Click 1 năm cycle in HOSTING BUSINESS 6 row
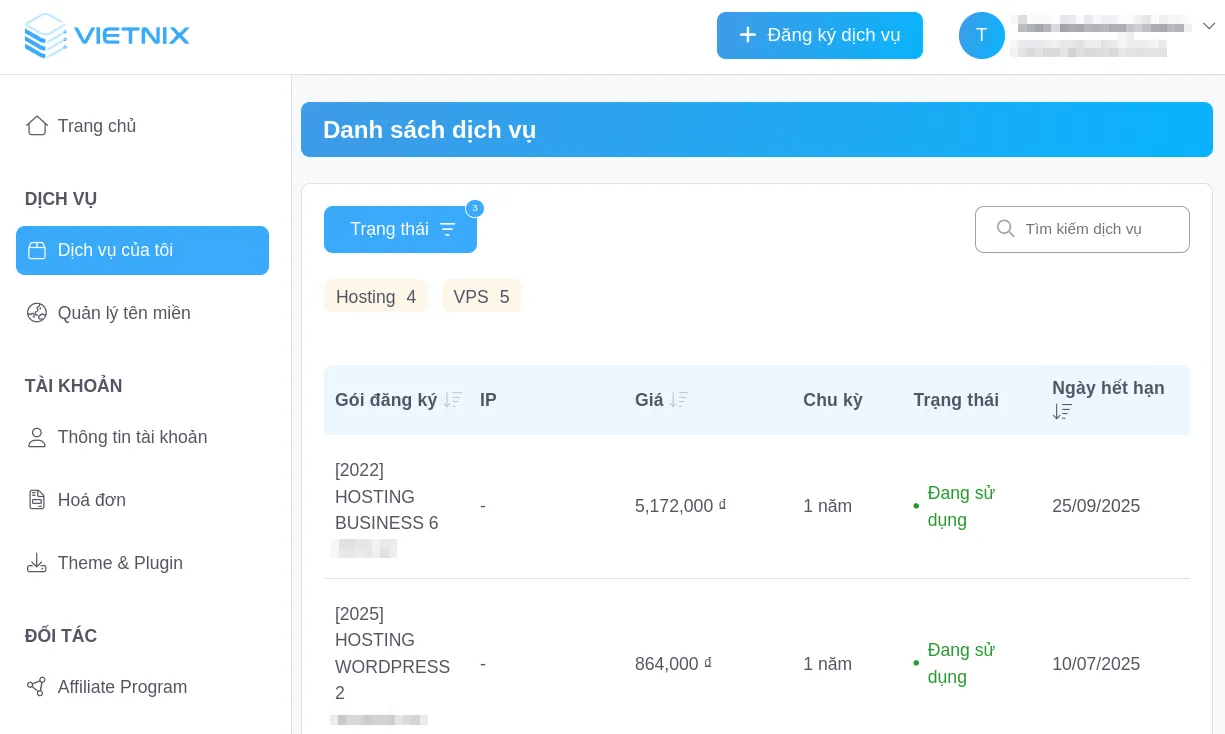This screenshot has height=734, width=1225. [828, 506]
